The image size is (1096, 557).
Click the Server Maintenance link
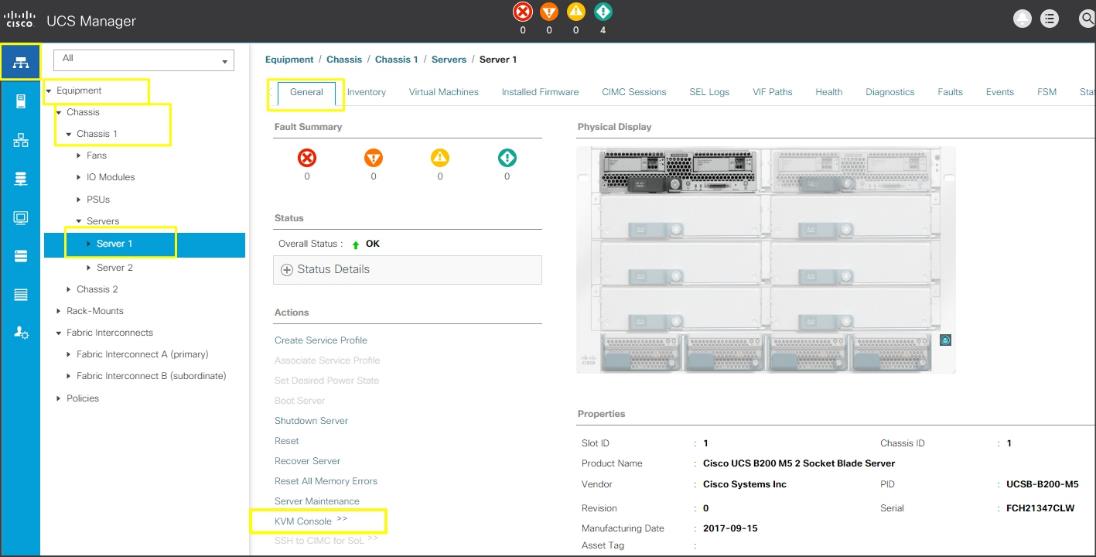317,502
